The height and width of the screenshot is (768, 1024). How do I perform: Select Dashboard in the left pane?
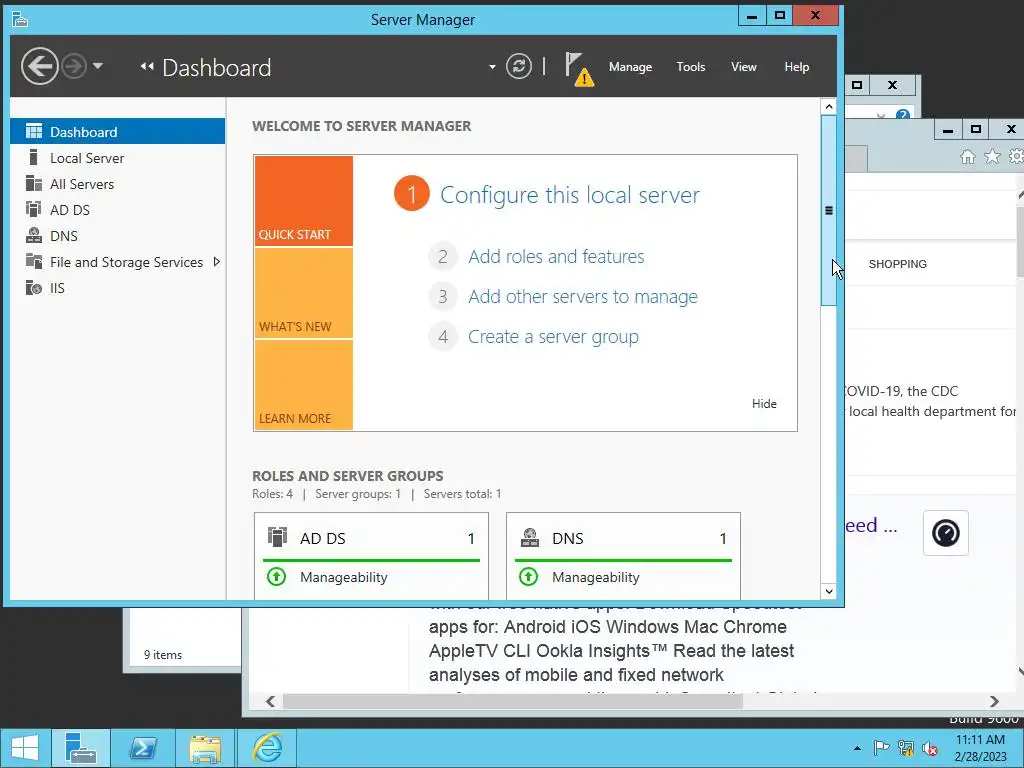tap(118, 132)
